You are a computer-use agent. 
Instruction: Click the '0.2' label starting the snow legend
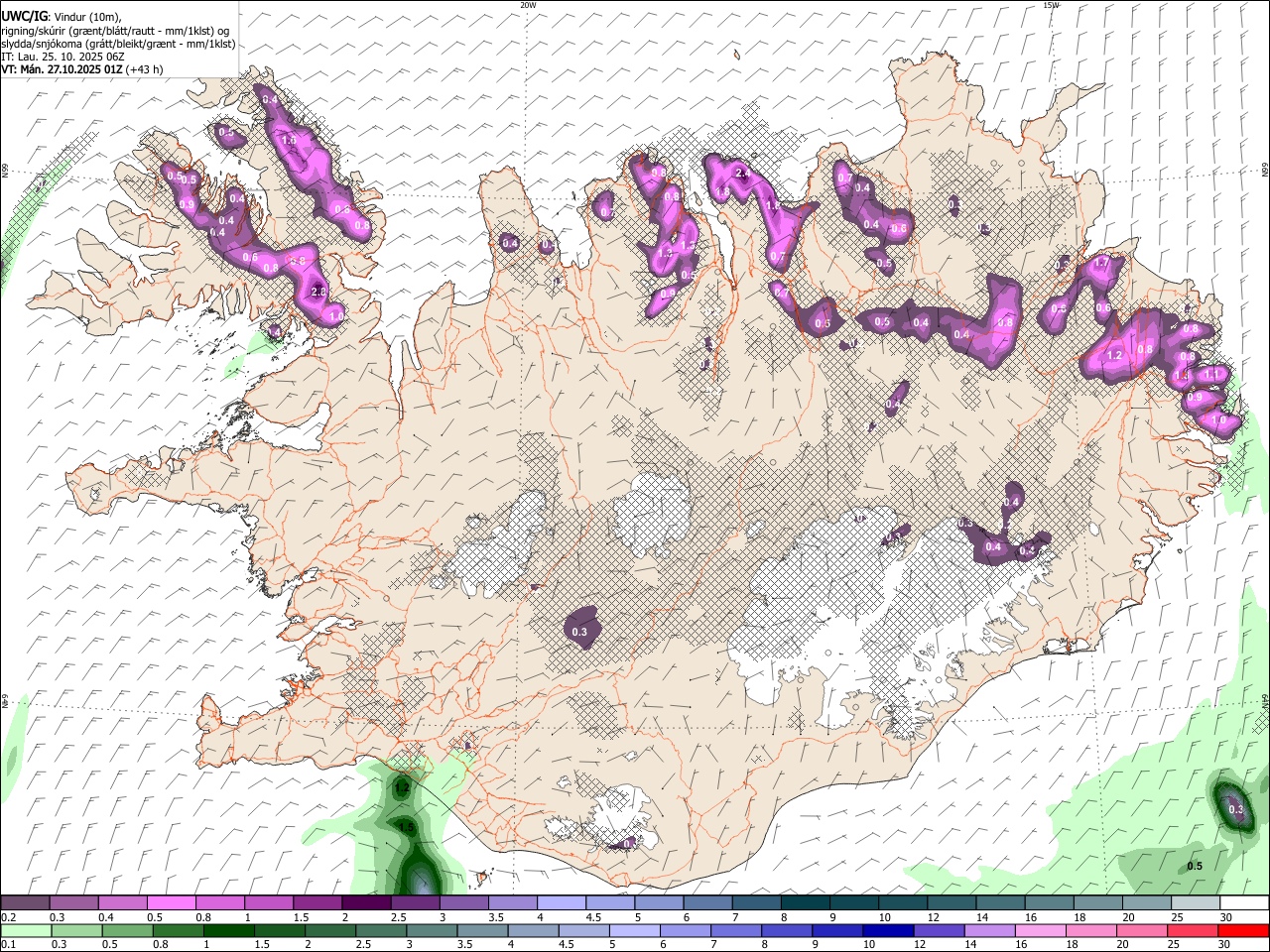(x=7, y=917)
